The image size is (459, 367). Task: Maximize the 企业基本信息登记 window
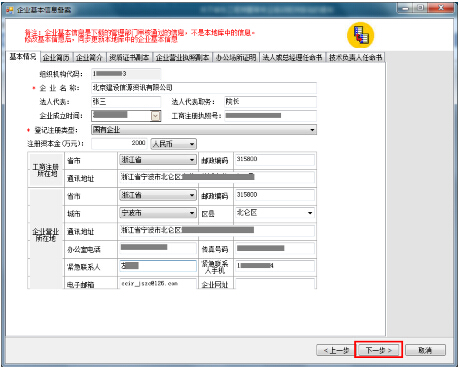point(421,8)
